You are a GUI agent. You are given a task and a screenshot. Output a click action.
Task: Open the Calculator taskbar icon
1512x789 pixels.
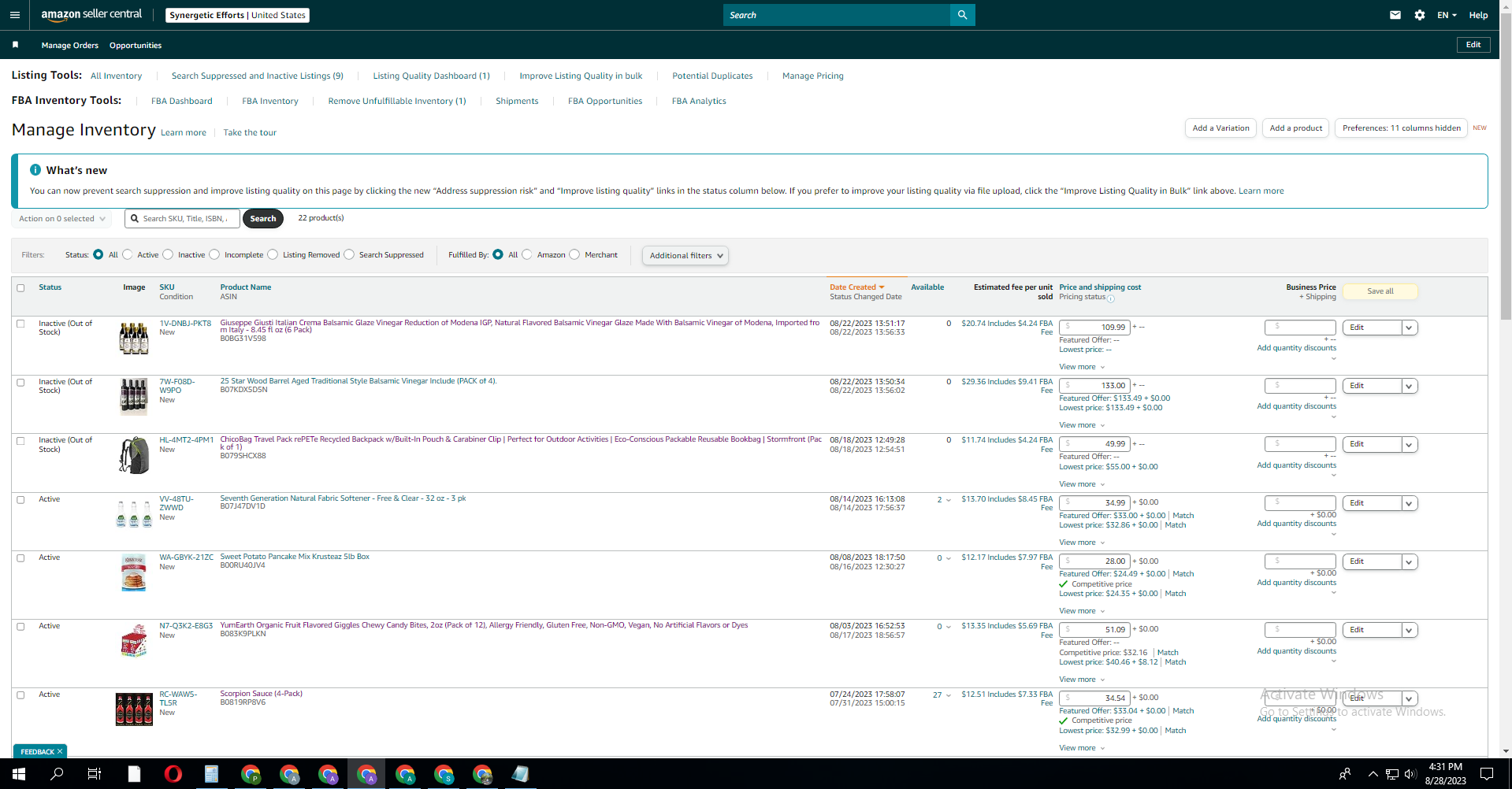pyautogui.click(x=211, y=774)
